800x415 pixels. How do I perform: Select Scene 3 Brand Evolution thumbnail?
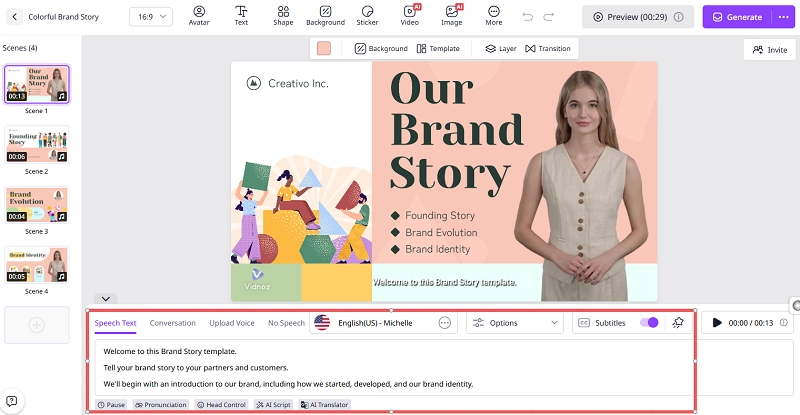37,205
